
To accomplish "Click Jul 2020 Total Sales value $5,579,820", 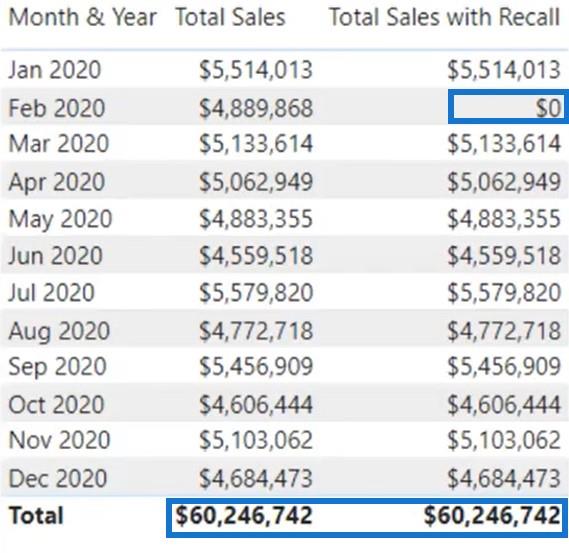I will click(x=256, y=292).
